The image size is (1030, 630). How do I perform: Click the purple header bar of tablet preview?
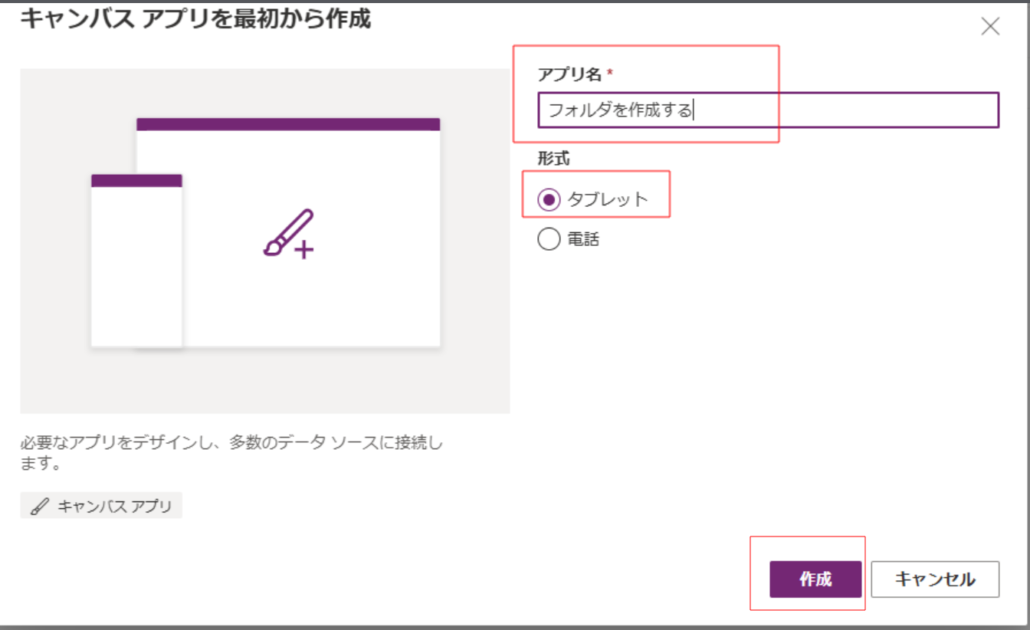(x=288, y=124)
